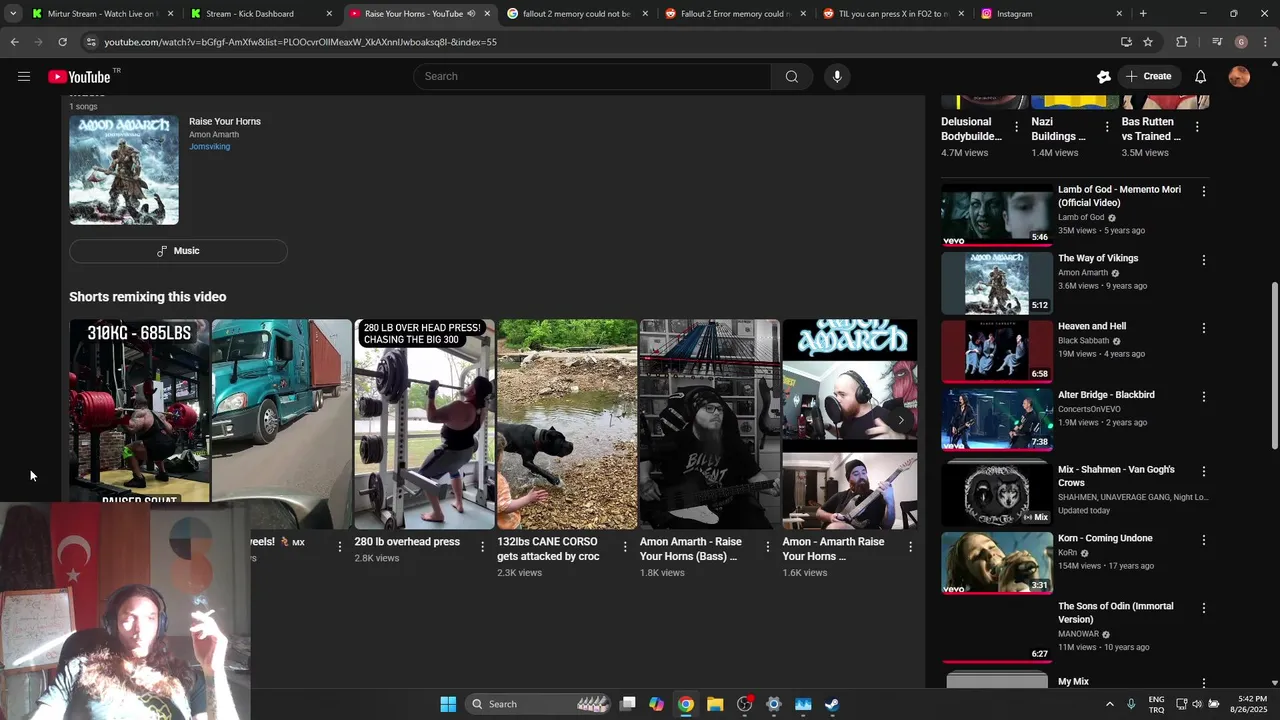Screen dimensions: 1280x720
Task: Show next shorts with the right arrow
Action: (900, 420)
